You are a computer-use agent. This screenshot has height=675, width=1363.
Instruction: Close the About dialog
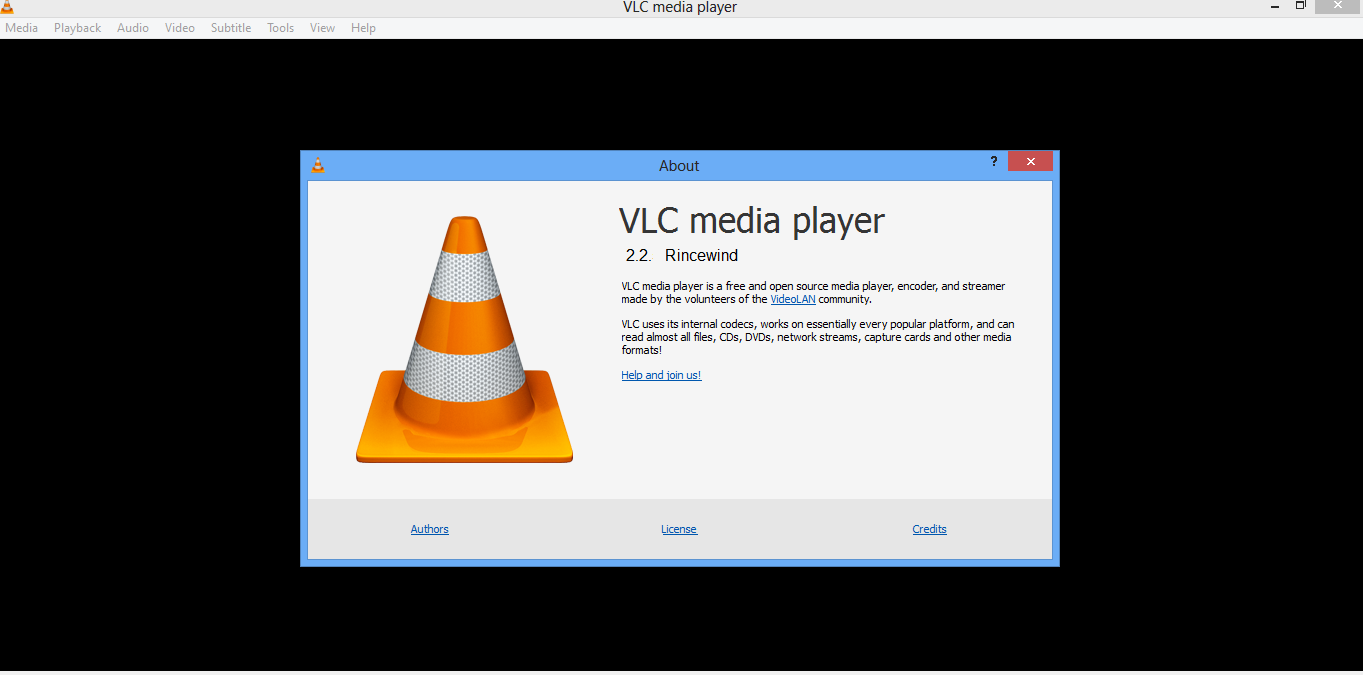coord(1030,161)
